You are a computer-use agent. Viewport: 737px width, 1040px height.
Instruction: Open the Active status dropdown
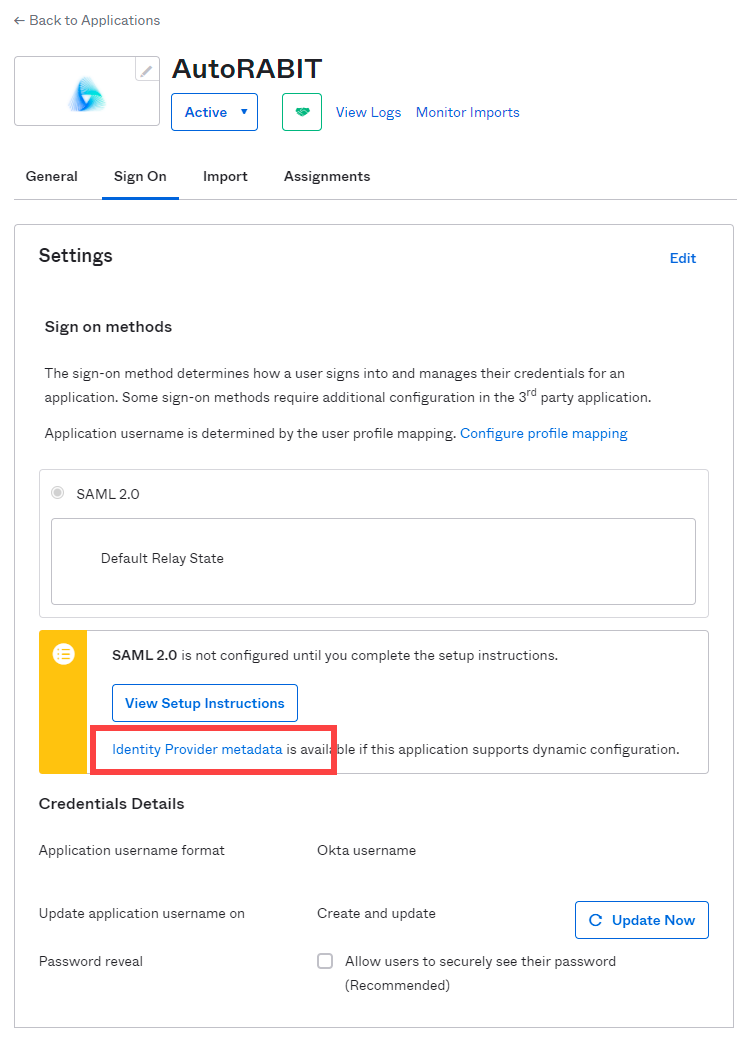[214, 112]
